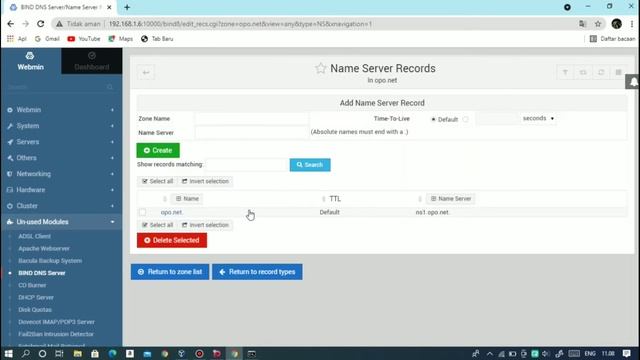Expand the Servers sidebar category

[x=61, y=142]
